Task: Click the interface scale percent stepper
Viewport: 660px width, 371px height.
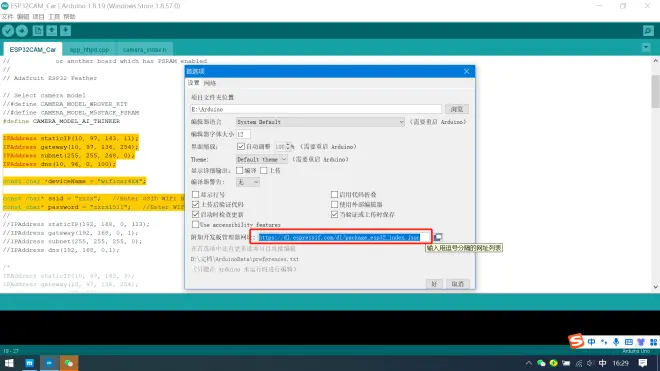Action: point(288,147)
